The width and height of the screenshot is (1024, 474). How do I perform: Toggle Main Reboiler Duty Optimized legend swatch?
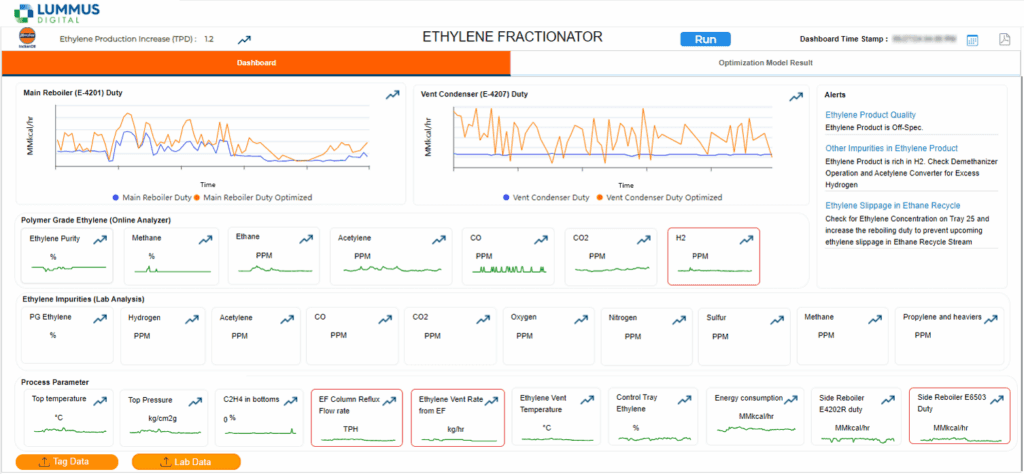(x=199, y=198)
